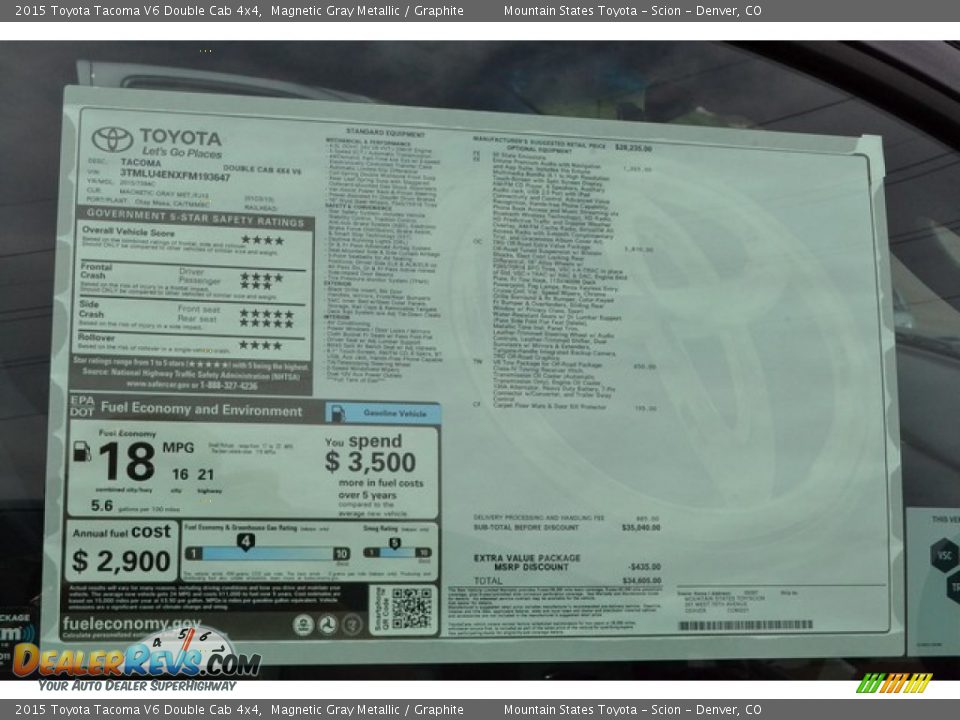Click the middle round agency seal icon

(x=327, y=625)
